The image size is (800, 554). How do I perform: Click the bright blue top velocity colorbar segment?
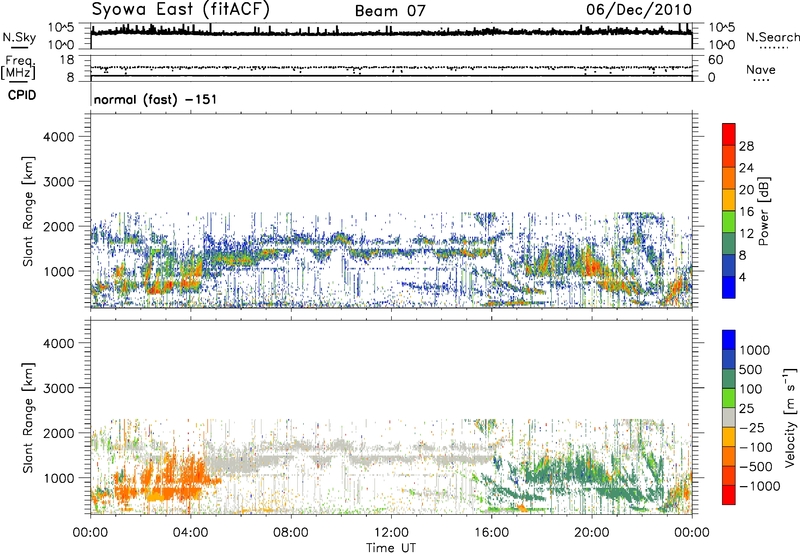tap(729, 340)
